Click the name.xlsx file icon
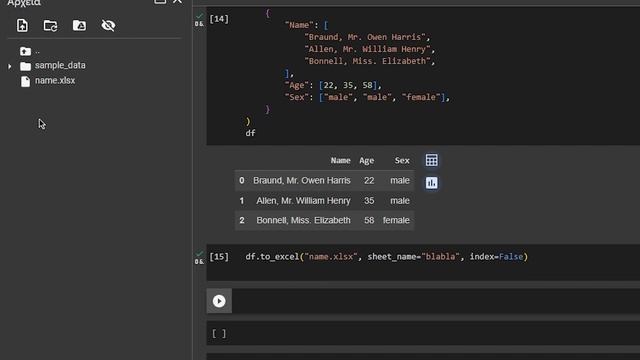This screenshot has height=360, width=640. [x=25, y=81]
